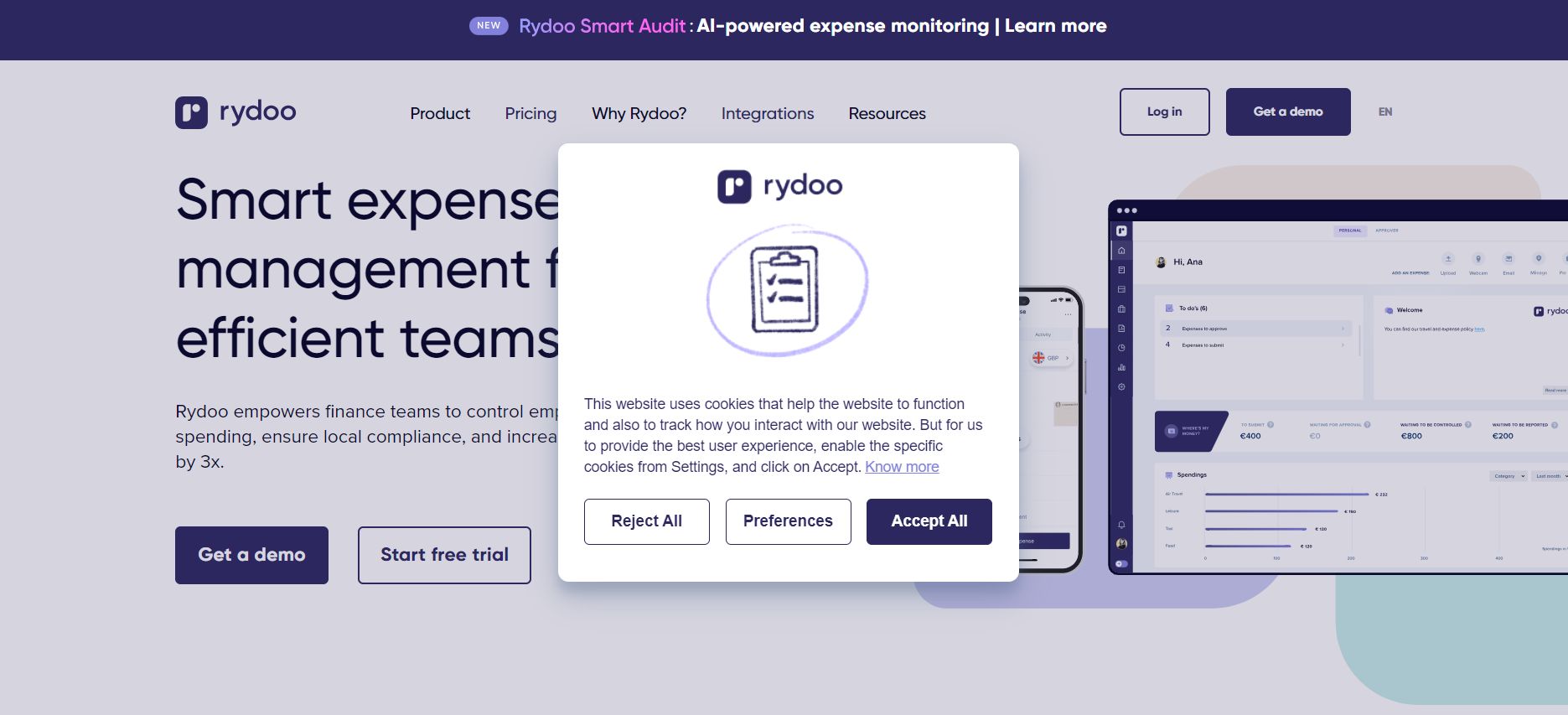The width and height of the screenshot is (1568, 715).
Task: Select the card icon in dashboard sidebar
Action: (1121, 289)
